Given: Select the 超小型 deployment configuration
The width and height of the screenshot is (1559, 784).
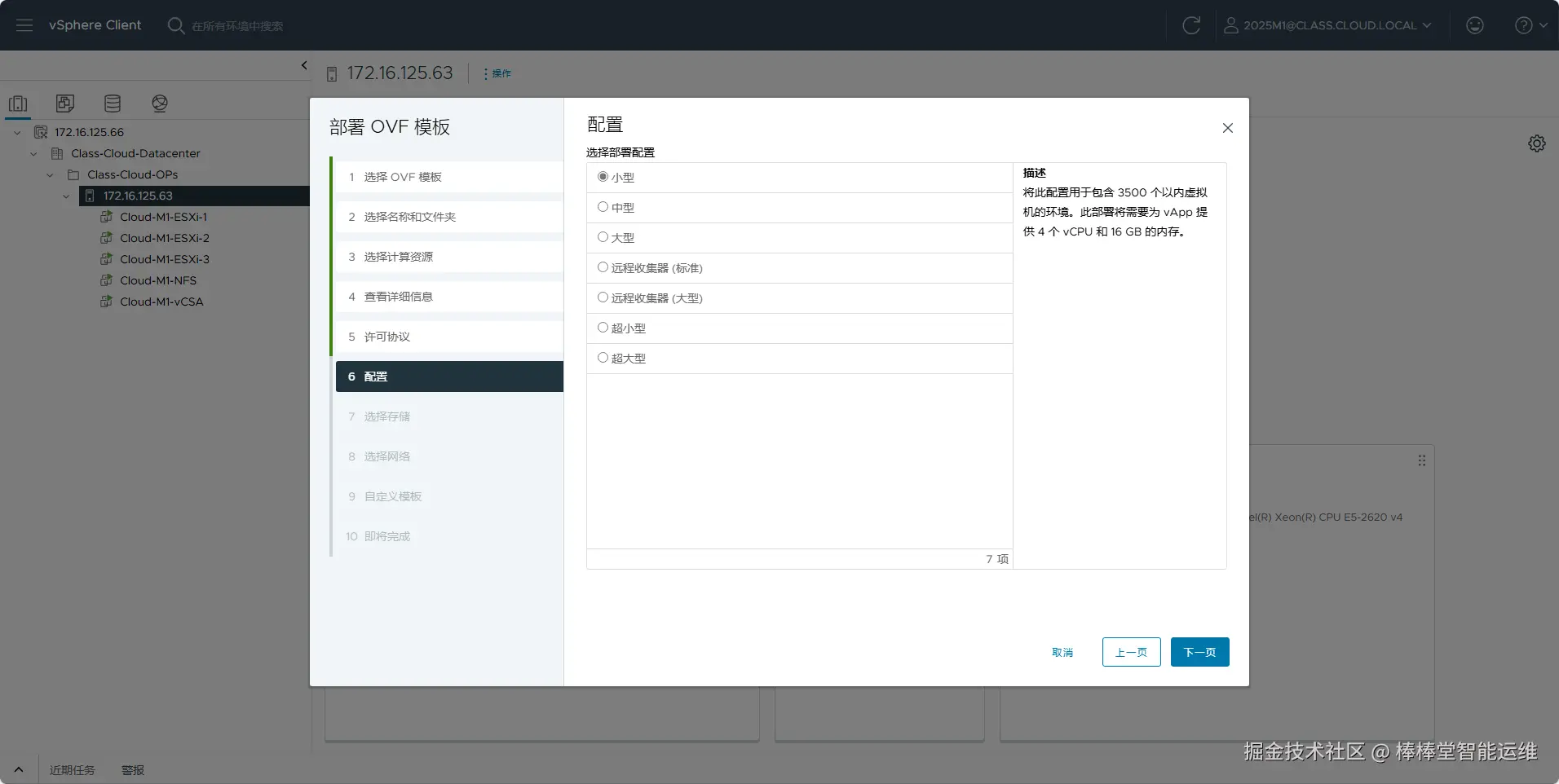Looking at the screenshot, I should pos(603,328).
